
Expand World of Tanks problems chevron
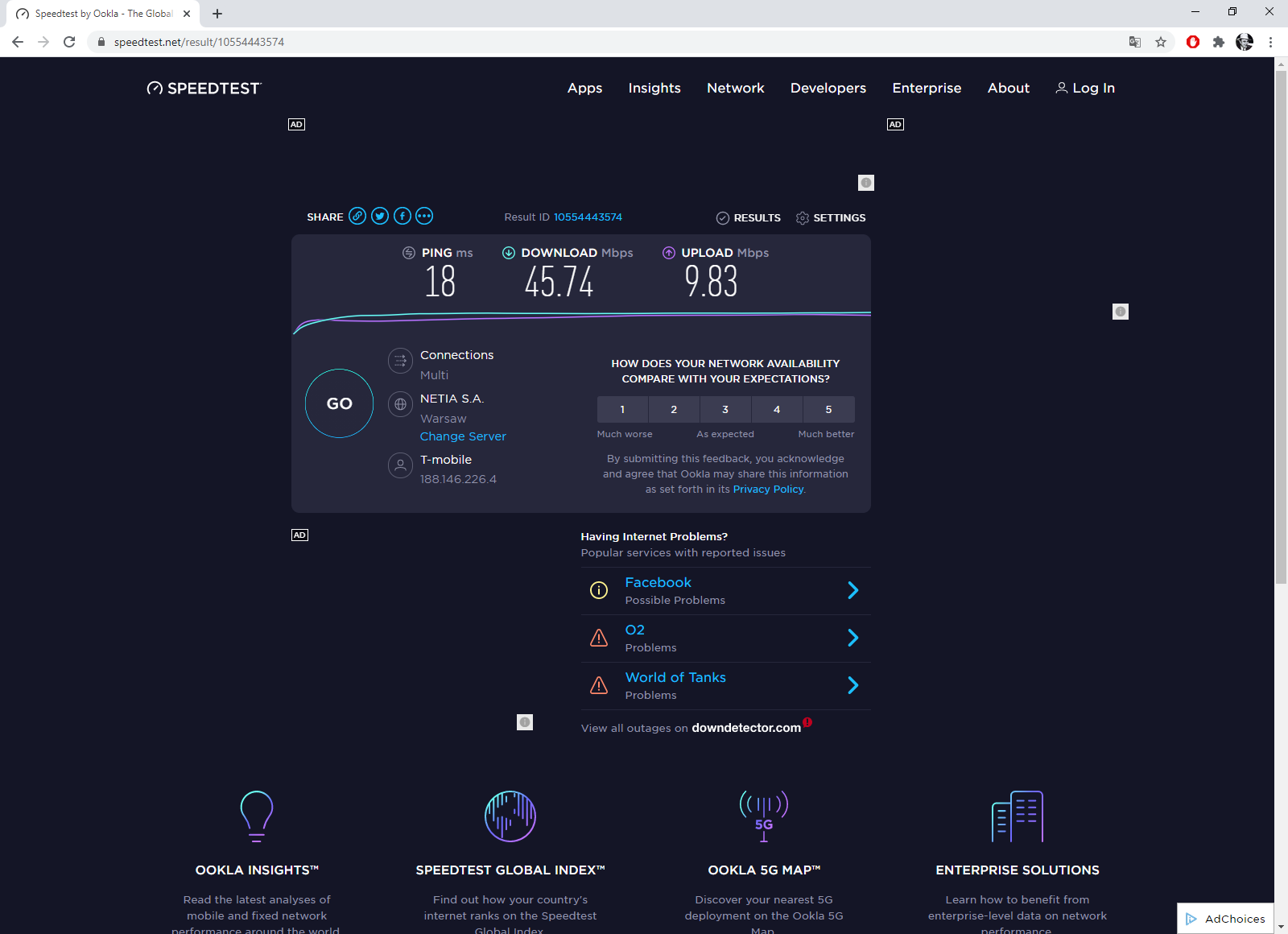click(x=853, y=685)
